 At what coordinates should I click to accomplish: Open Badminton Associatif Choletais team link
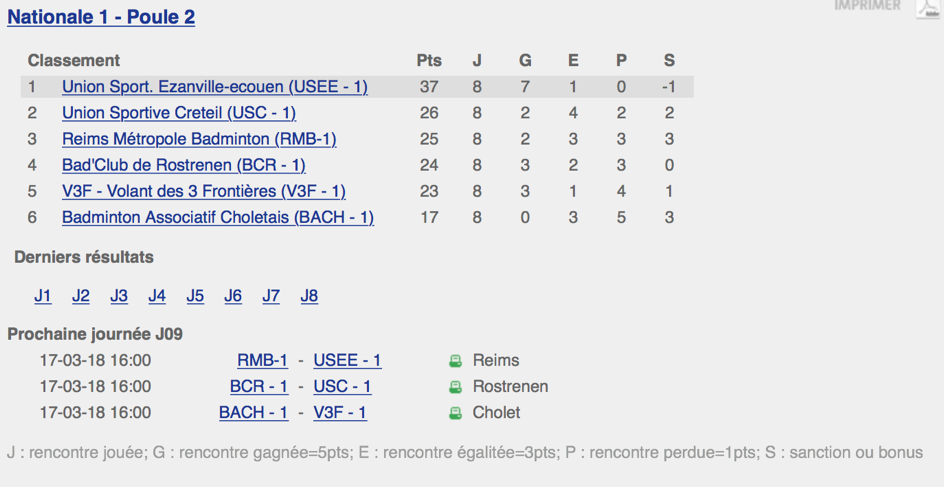(x=218, y=217)
